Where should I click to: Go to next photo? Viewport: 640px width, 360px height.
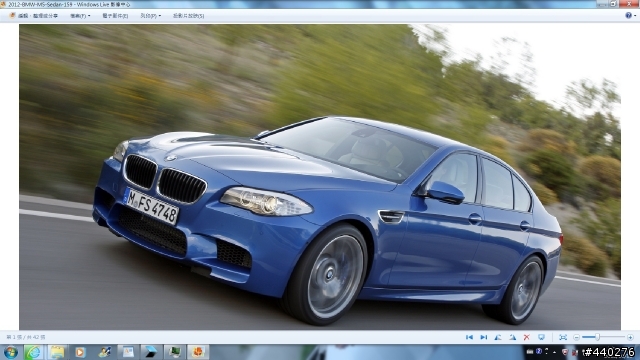[x=484, y=337]
